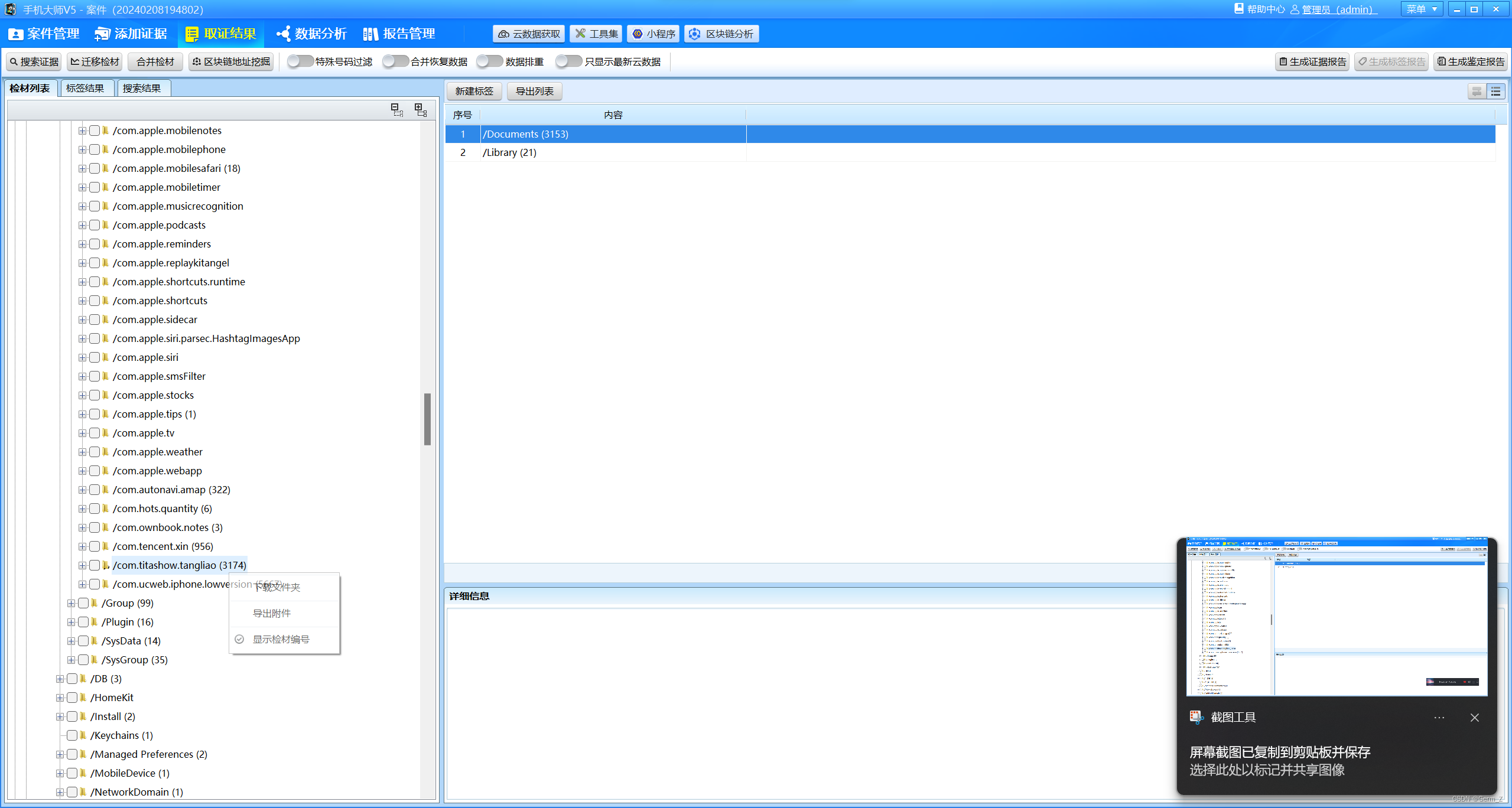Click the collapse-all tree icon
The width and height of the screenshot is (1512, 808).
tap(397, 110)
